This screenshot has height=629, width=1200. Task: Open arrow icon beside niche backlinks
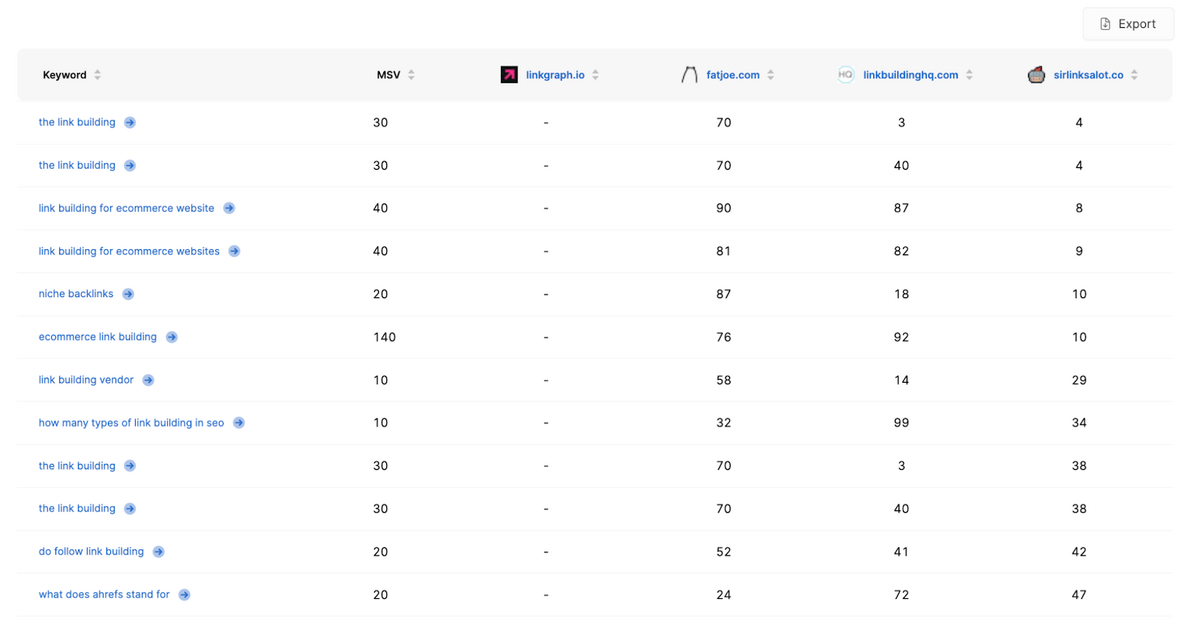[x=128, y=294]
